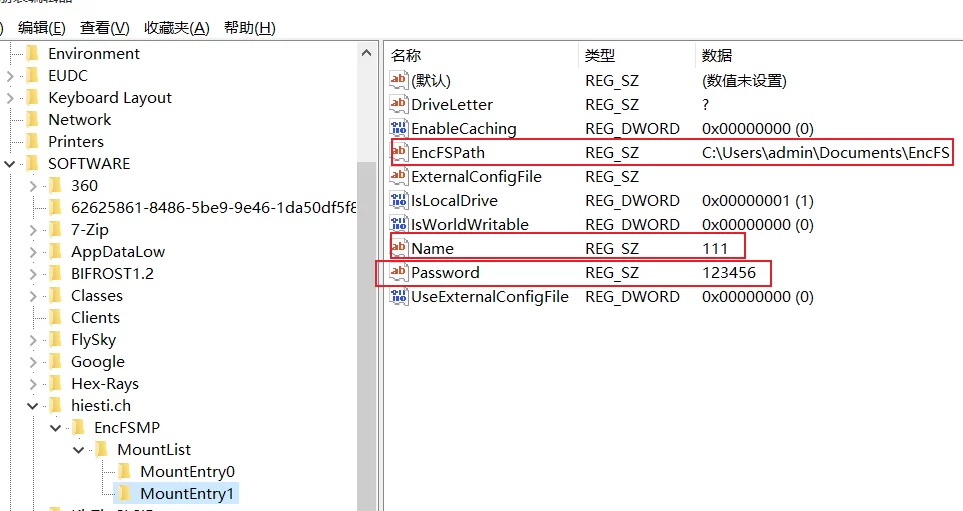Click the binary DWORD icon beside EnableCaching

[x=399, y=129]
